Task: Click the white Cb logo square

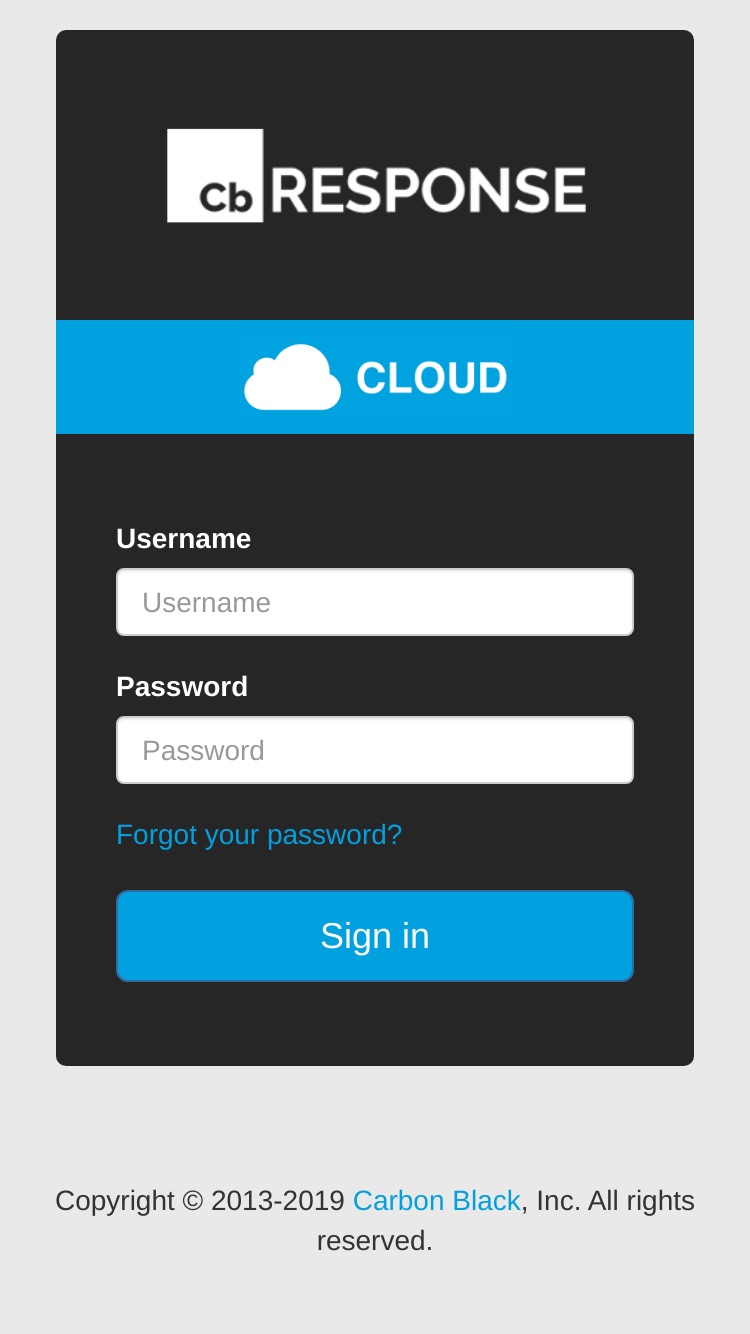Action: (215, 175)
